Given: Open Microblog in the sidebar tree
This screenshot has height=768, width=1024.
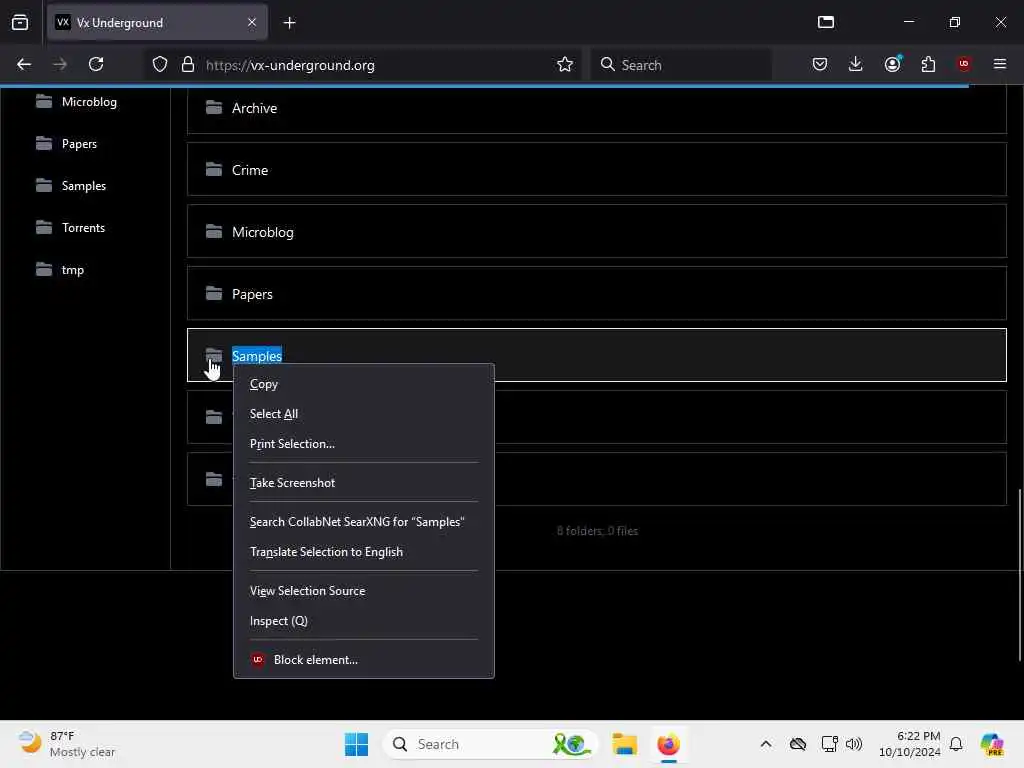Looking at the screenshot, I should point(89,102).
